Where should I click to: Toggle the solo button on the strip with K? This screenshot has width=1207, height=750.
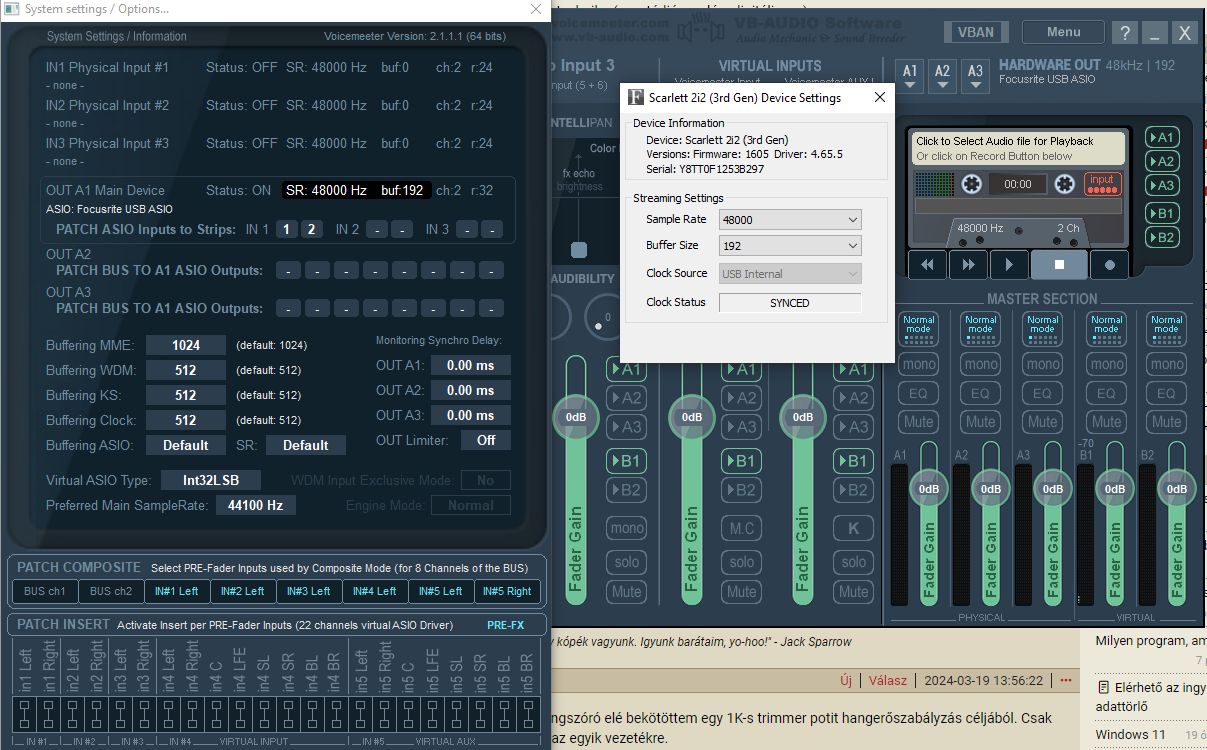(x=853, y=561)
